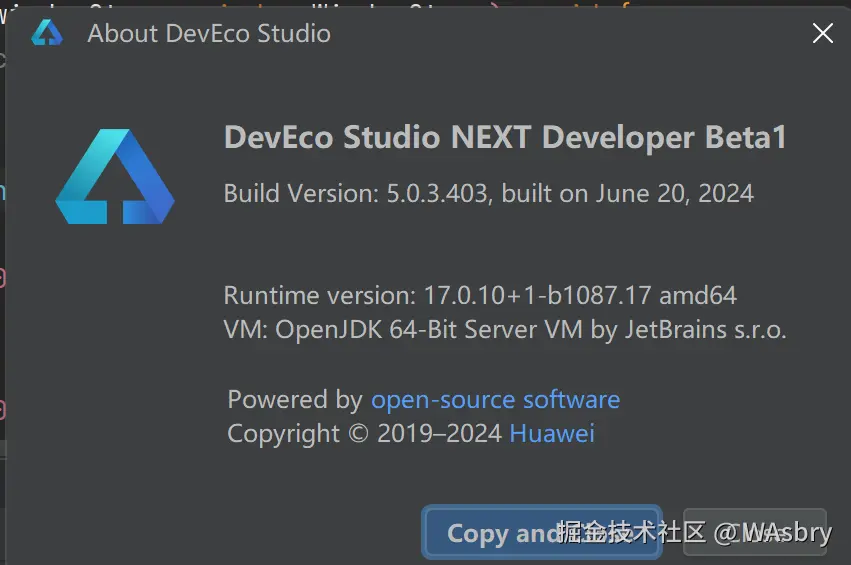Click the Copy and Close button

[542, 532]
